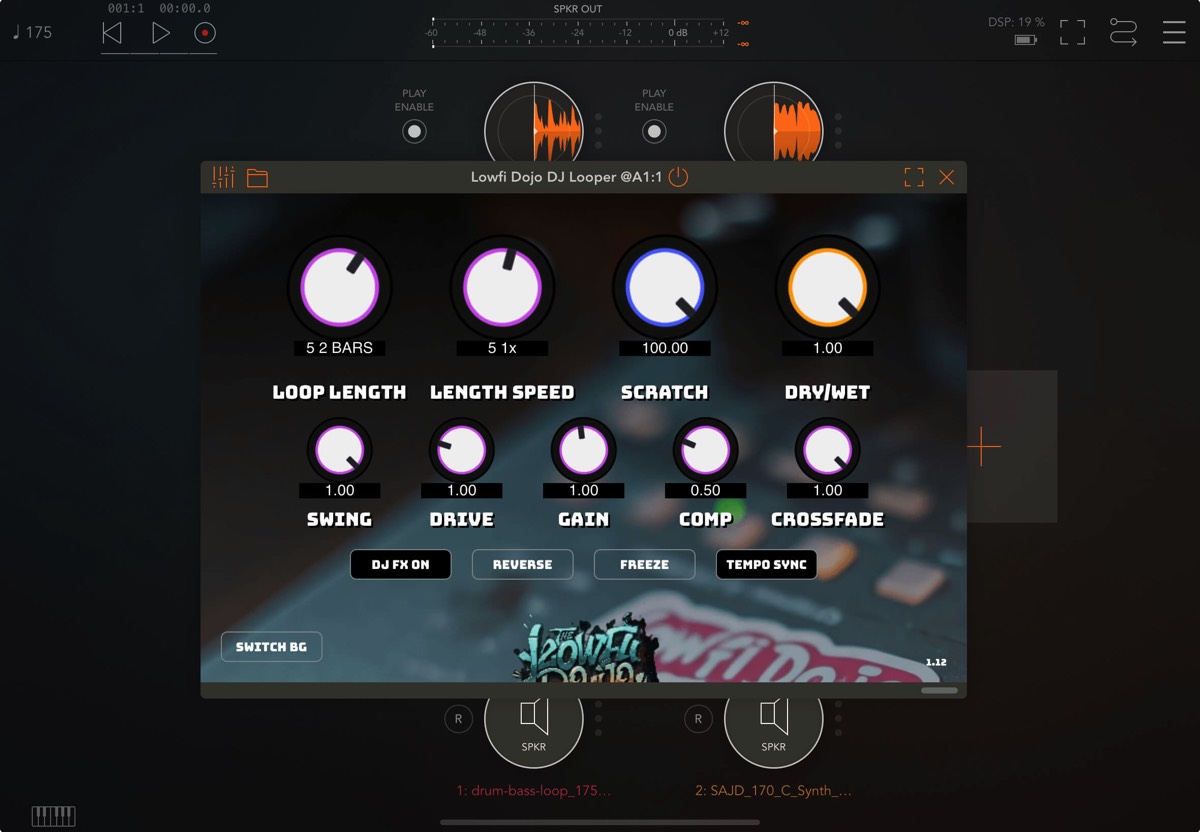Open the signal routing icon in top bar
Screen dimensions: 1200x832
click(1123, 32)
